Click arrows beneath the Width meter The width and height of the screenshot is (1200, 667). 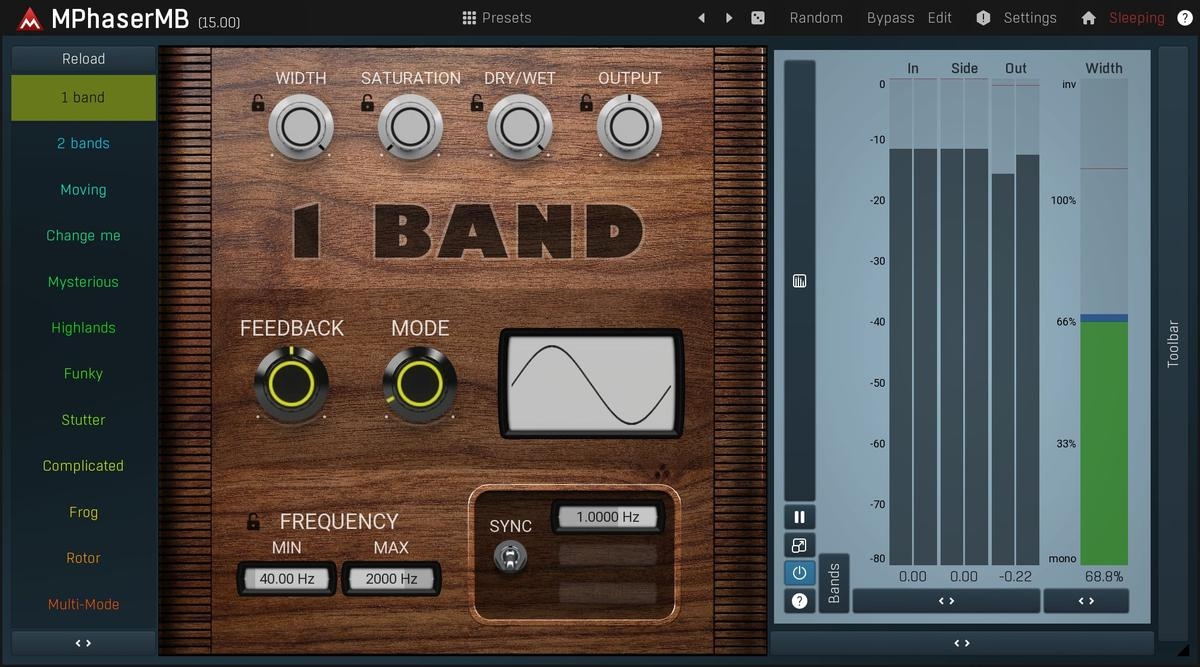1085,601
